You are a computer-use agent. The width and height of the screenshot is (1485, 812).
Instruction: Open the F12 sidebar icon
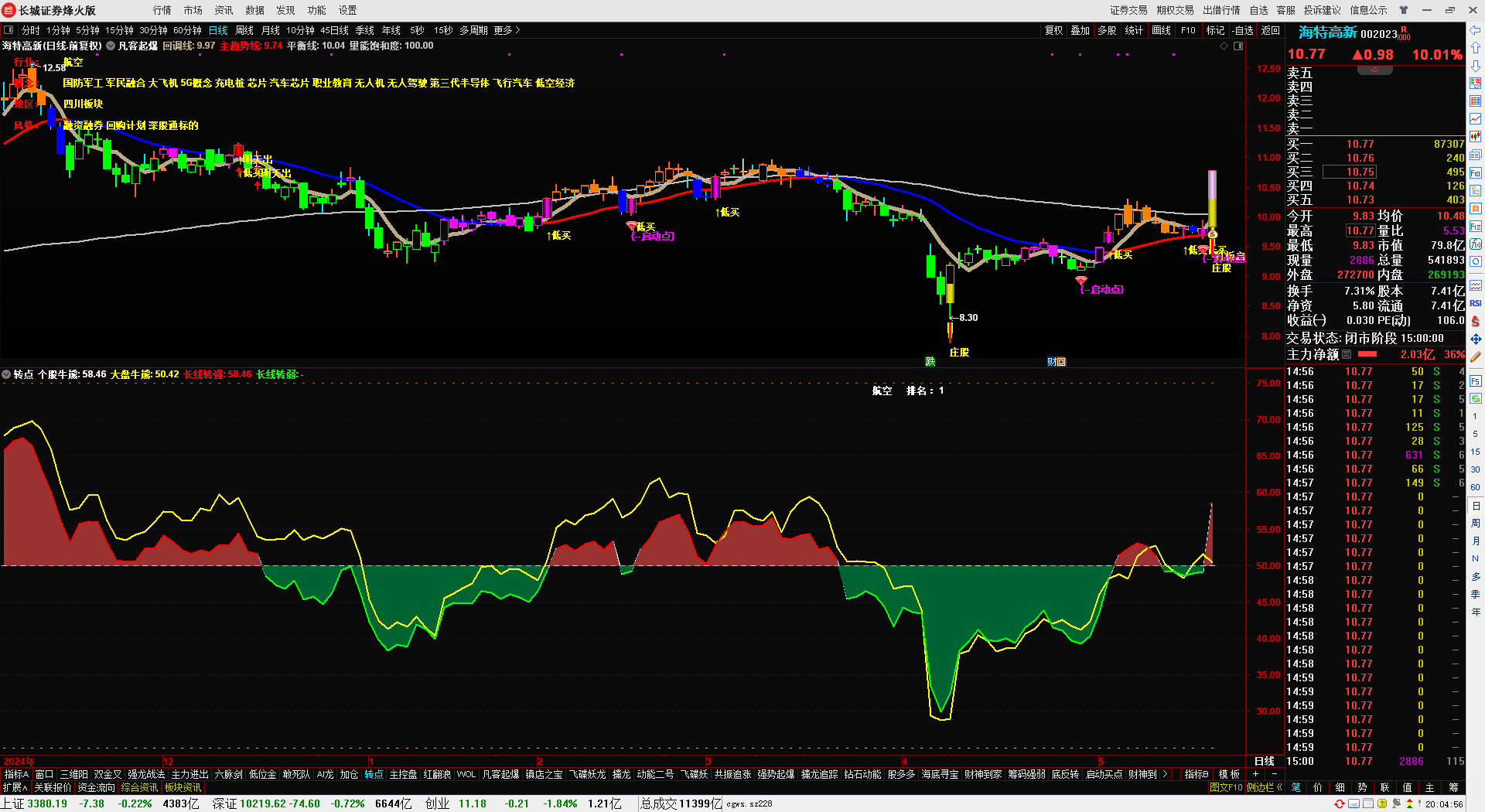click(x=1476, y=227)
